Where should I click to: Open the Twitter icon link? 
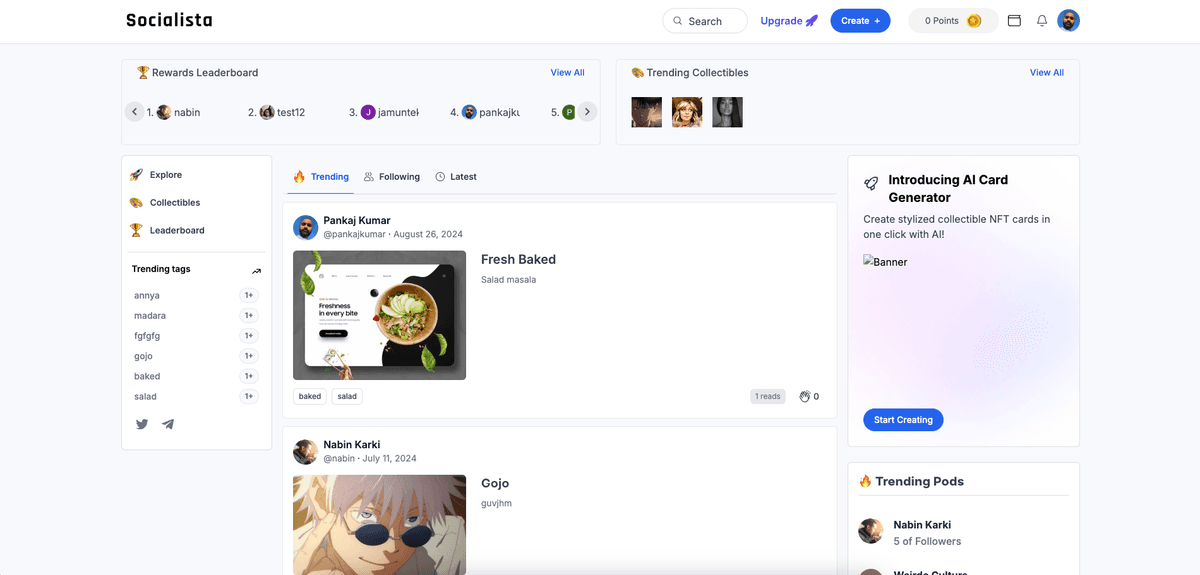point(142,424)
